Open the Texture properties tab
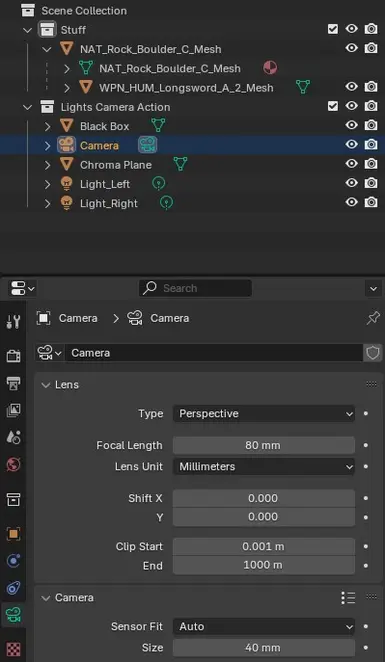Image resolution: width=385 pixels, height=662 pixels. (x=13, y=648)
